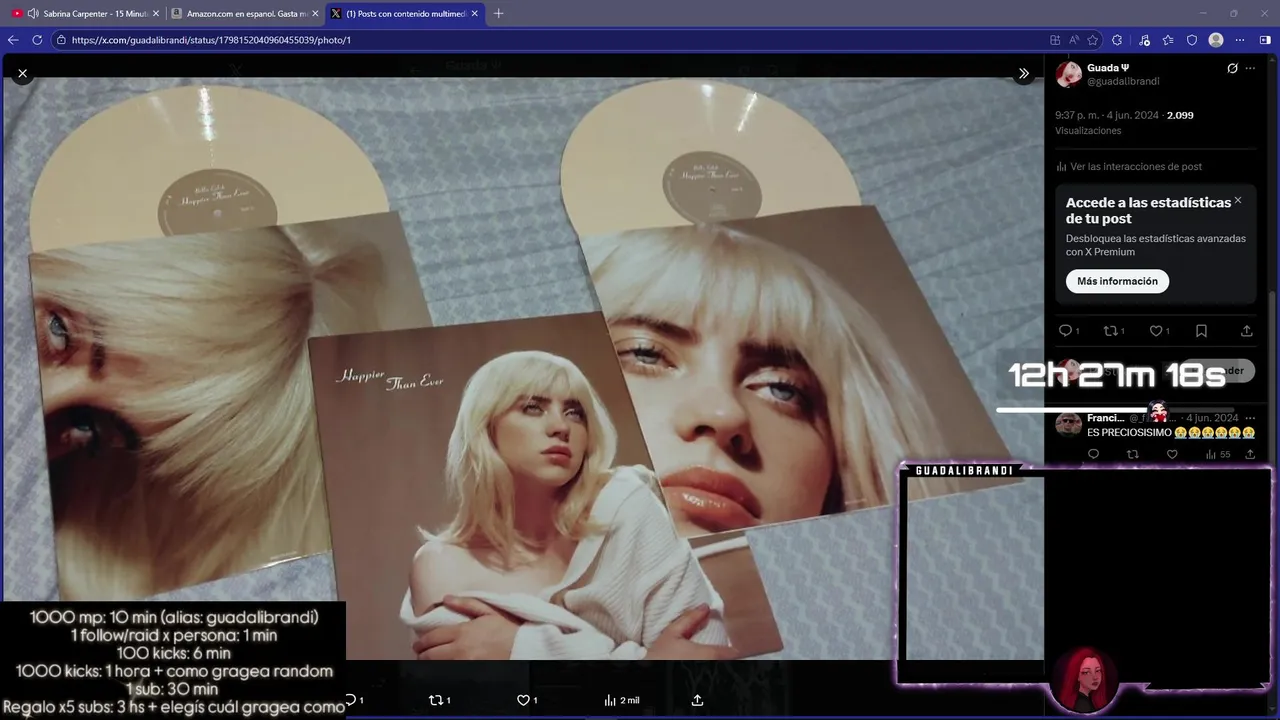The height and width of the screenshot is (720, 1280).
Task: Click the URL address bar
Action: [x=550, y=40]
